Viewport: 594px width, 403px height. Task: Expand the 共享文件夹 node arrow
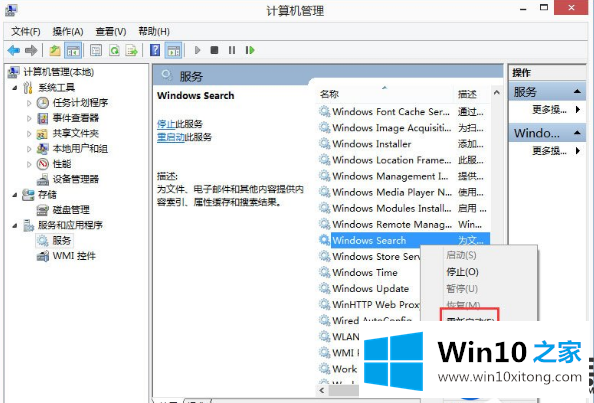pos(29,133)
